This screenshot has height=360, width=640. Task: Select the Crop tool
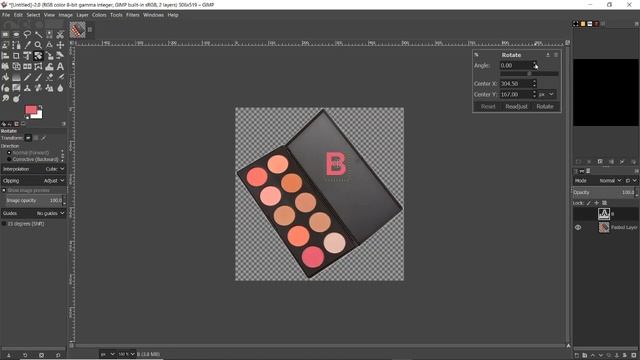pos(16,56)
